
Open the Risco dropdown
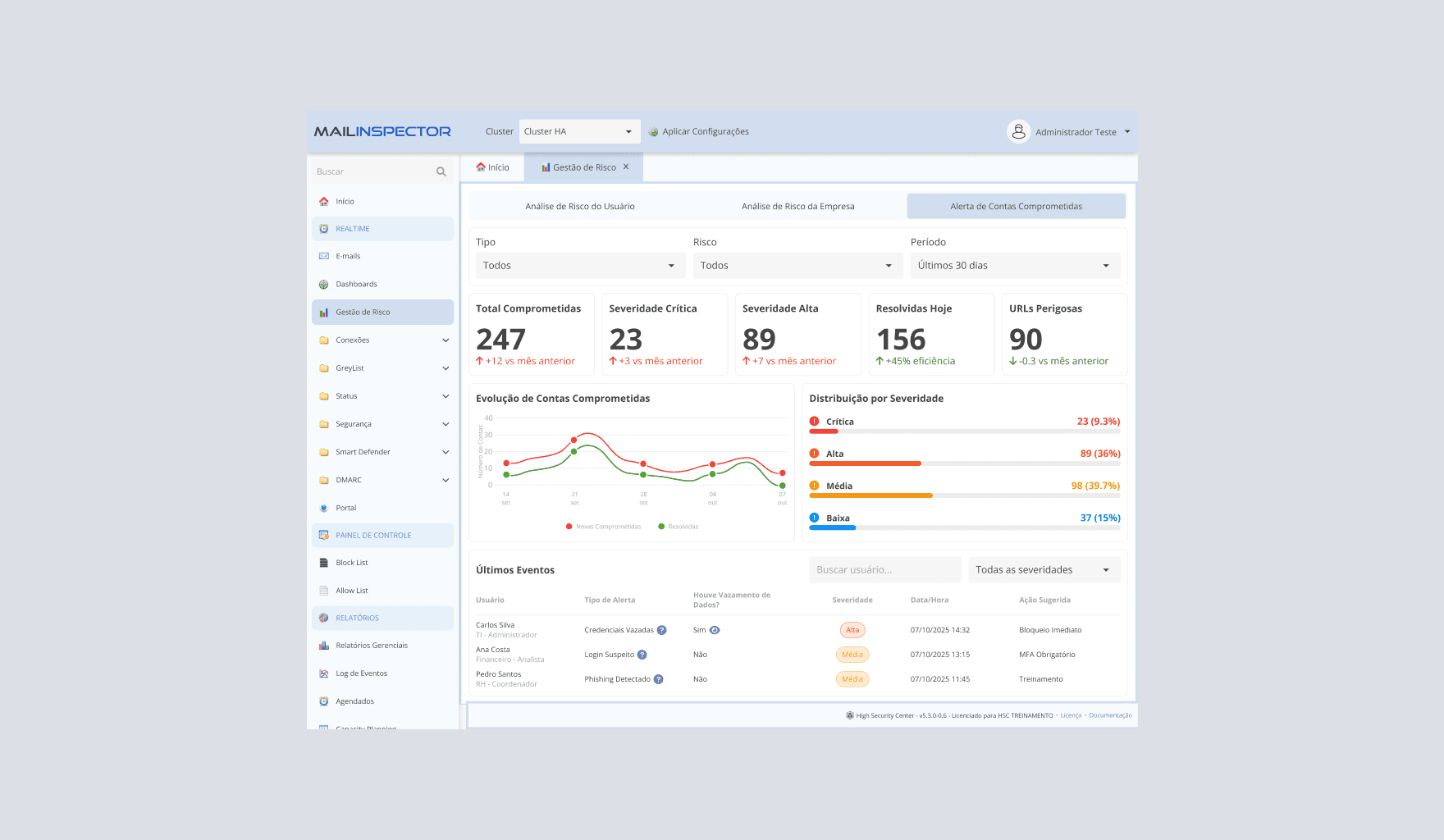point(798,266)
